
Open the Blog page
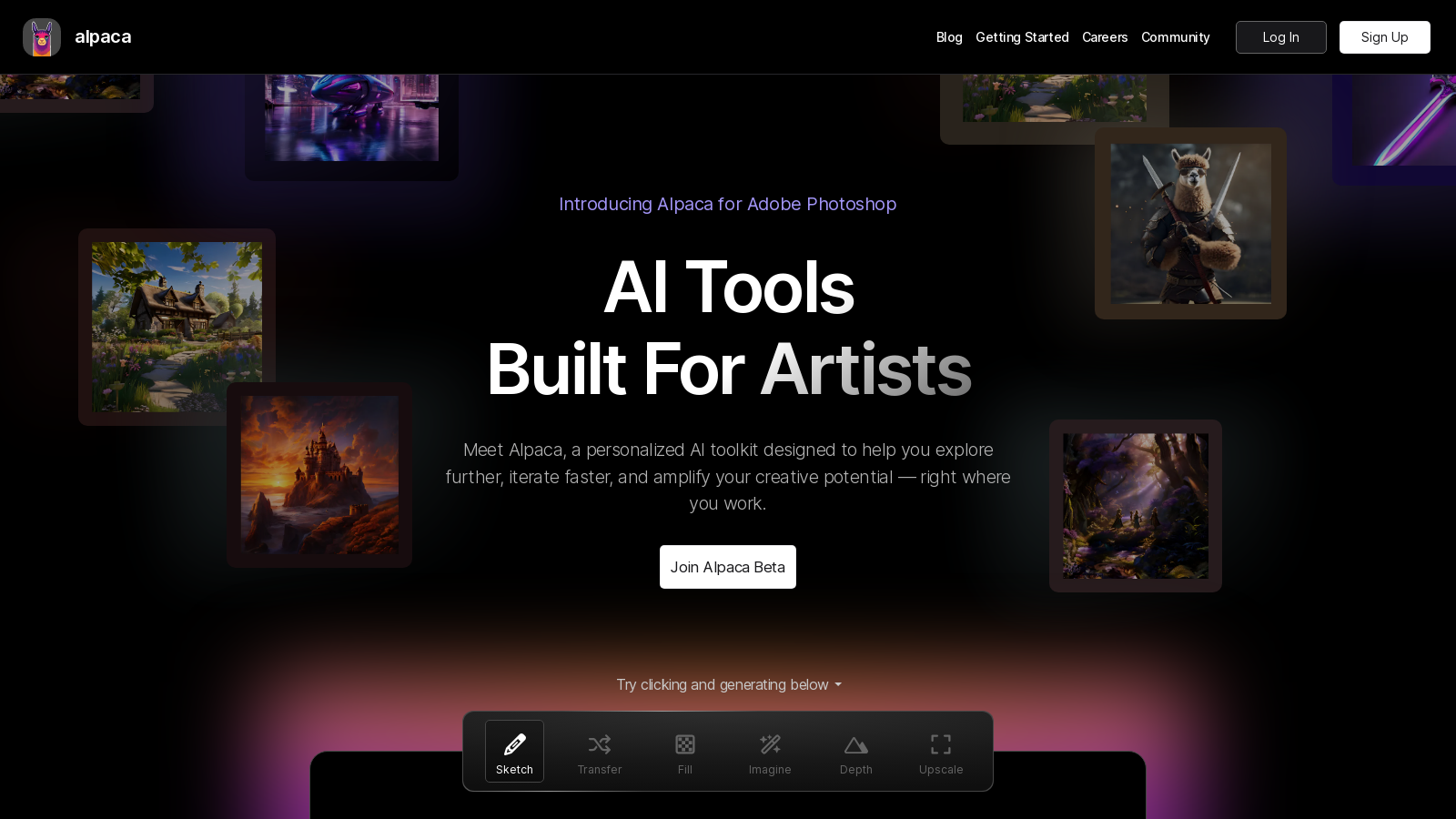(x=949, y=37)
